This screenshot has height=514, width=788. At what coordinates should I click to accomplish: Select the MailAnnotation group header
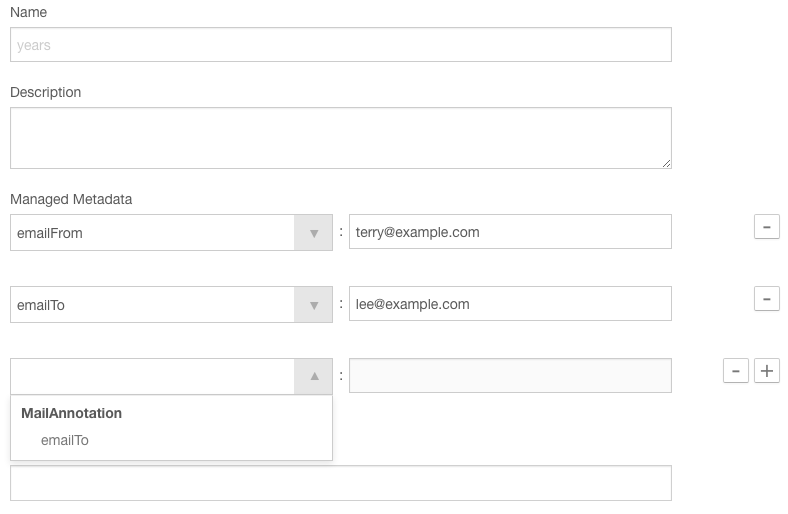71,413
